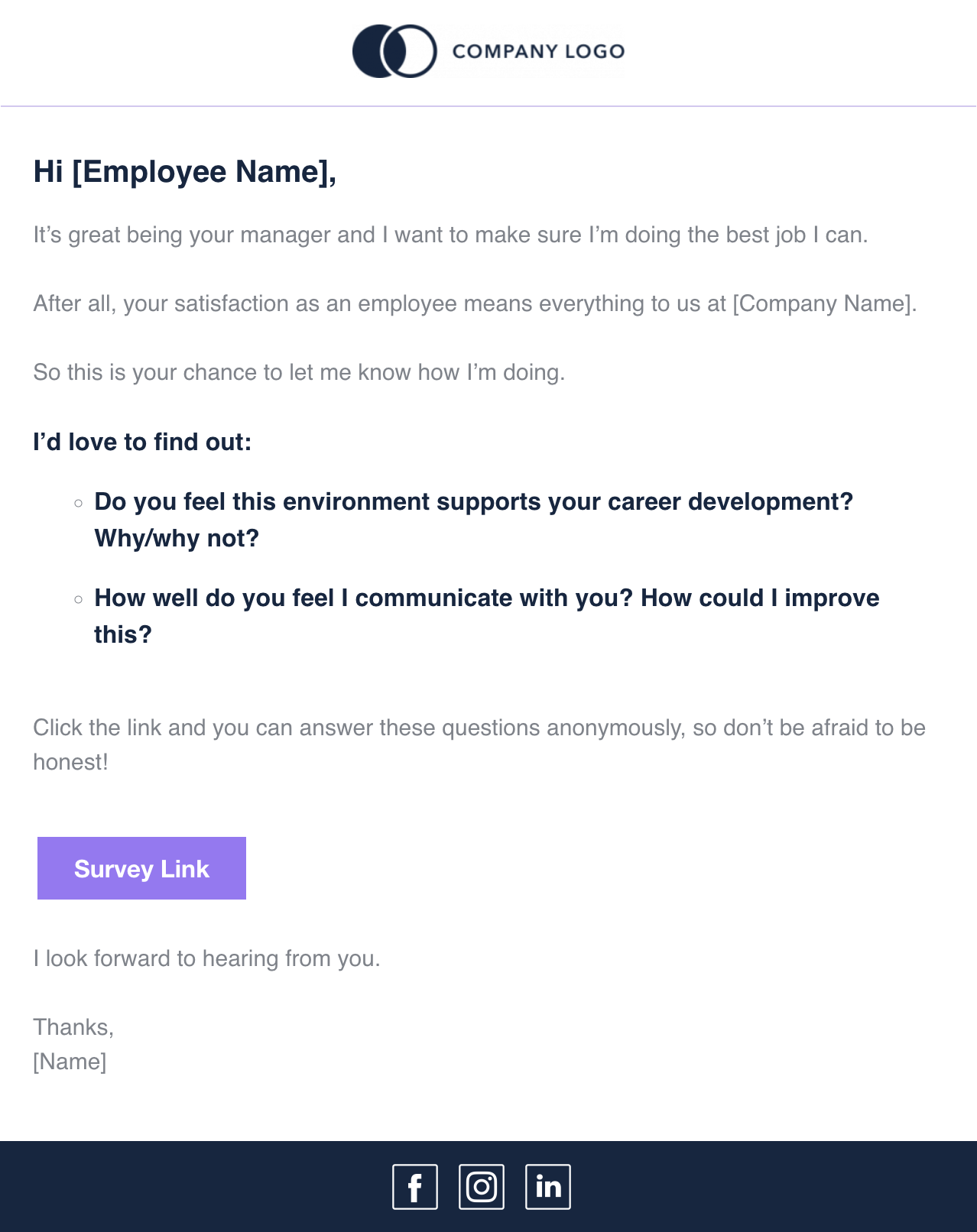This screenshot has height=1232, width=977.
Task: Click 'I look forward to hearing from you'
Action: [206, 958]
